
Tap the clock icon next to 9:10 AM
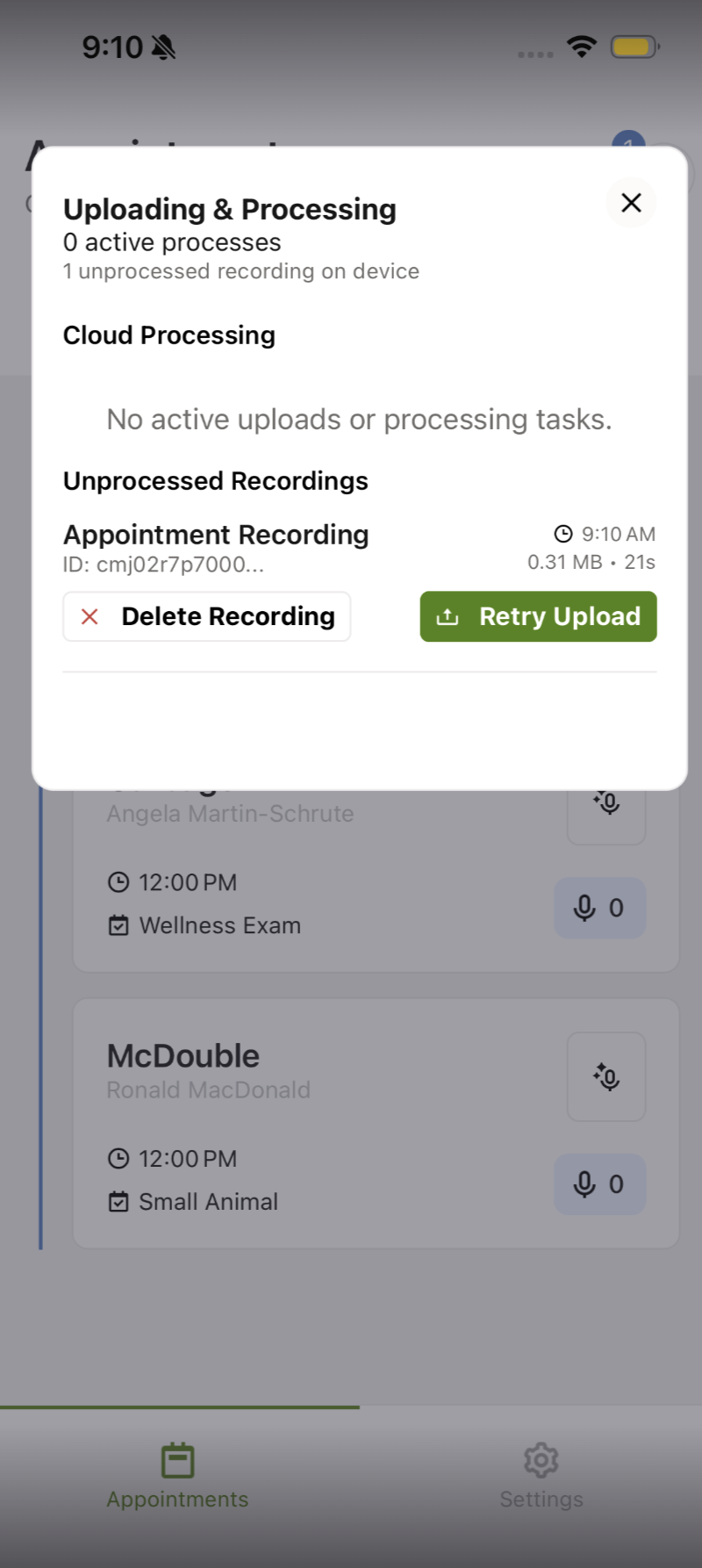[x=563, y=534]
